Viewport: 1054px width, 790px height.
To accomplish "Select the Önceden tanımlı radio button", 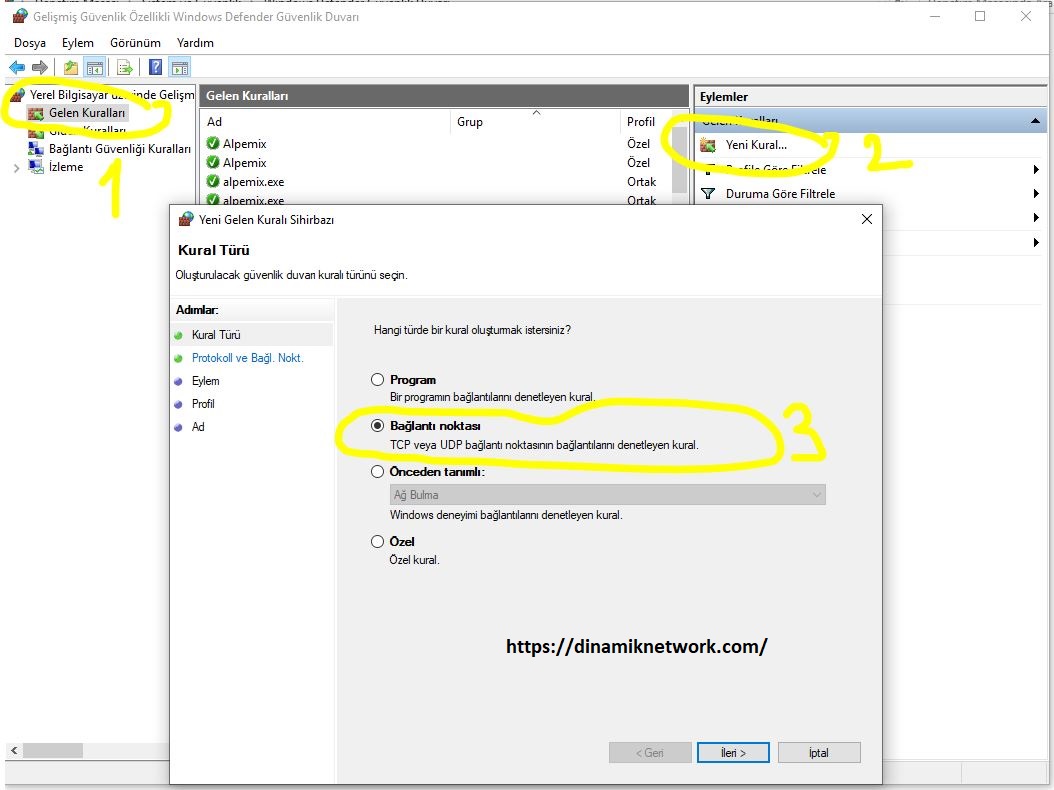I will pos(378,472).
